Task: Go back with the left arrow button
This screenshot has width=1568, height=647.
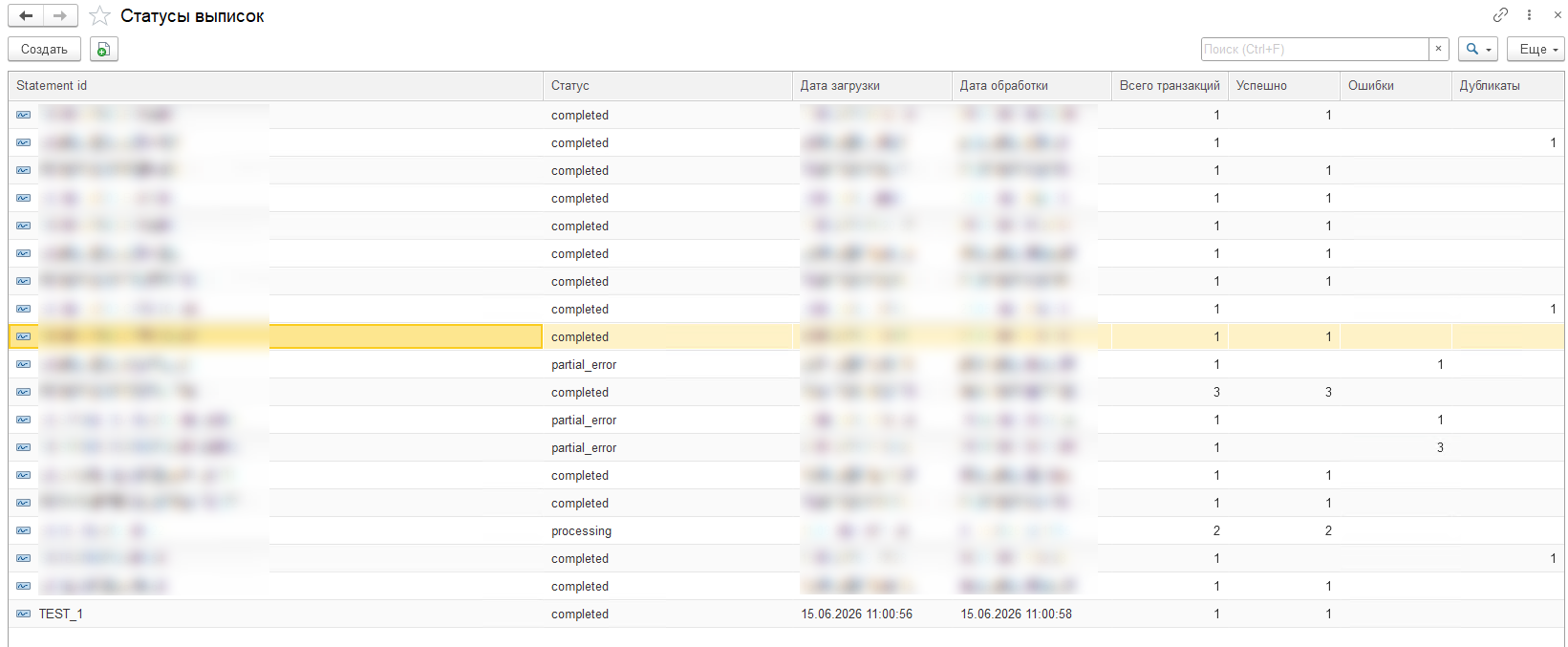Action: pos(26,16)
